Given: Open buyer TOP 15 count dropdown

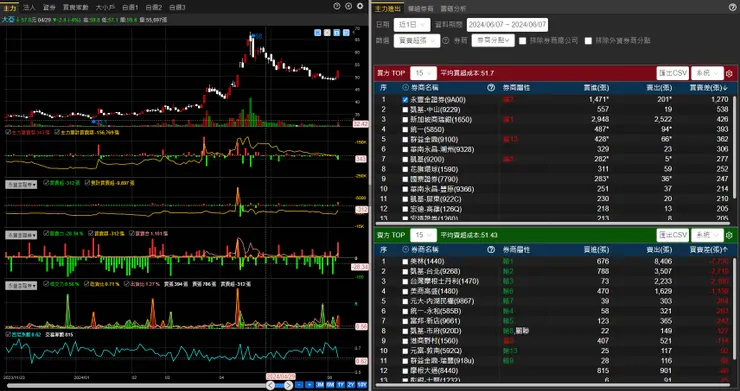Looking at the screenshot, I should tap(423, 74).
